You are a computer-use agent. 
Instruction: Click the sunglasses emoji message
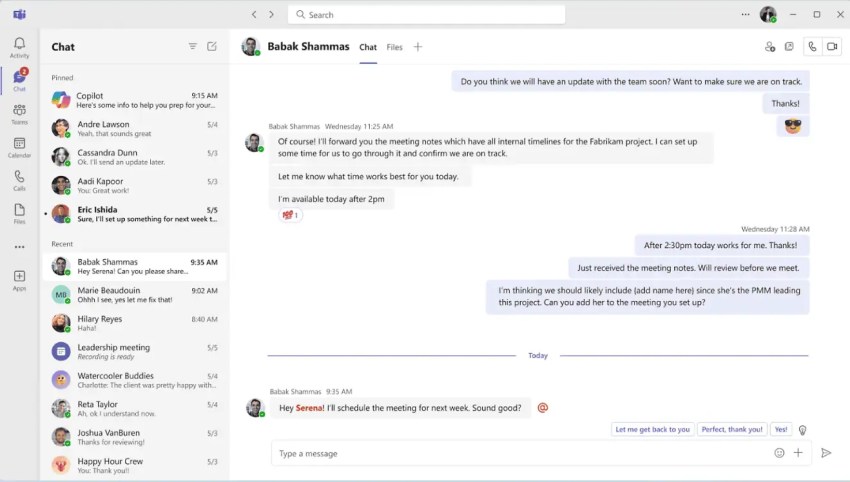pyautogui.click(x=793, y=126)
